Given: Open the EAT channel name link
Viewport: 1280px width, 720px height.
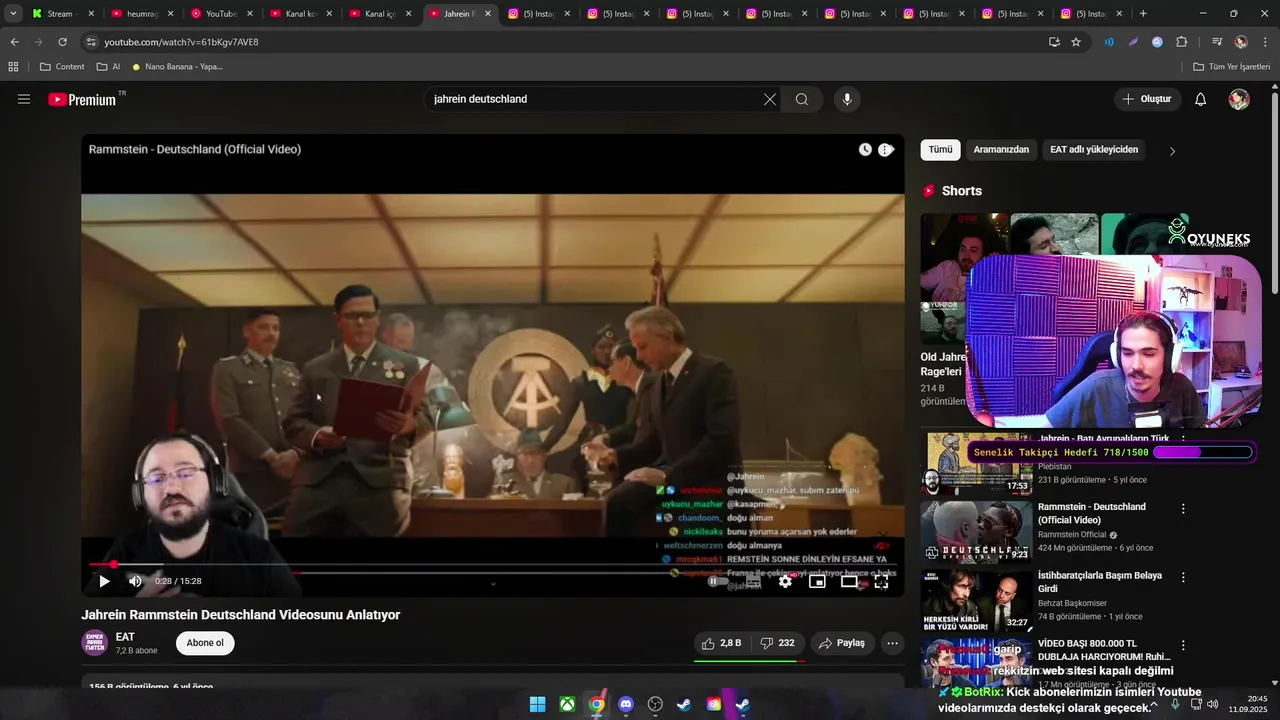Looking at the screenshot, I should [125, 637].
